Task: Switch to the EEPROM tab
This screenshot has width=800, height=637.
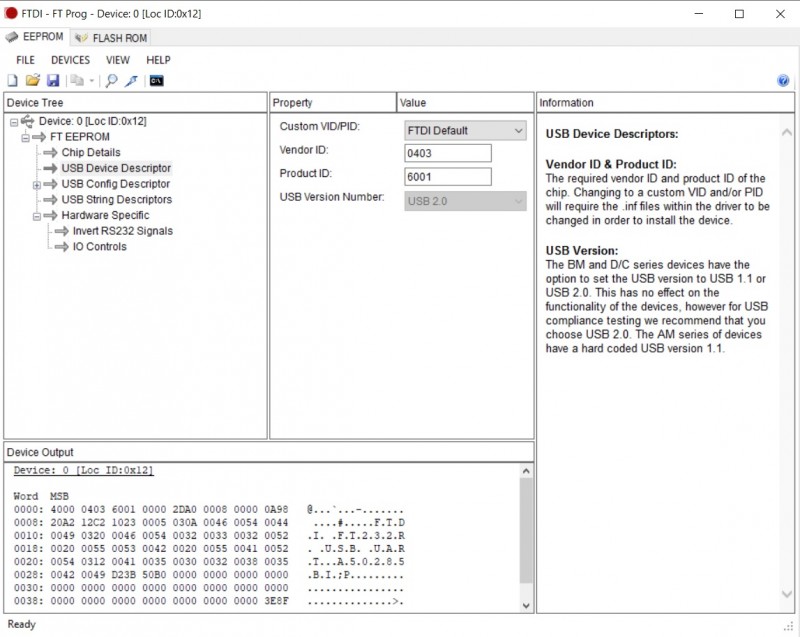Action: pos(35,37)
